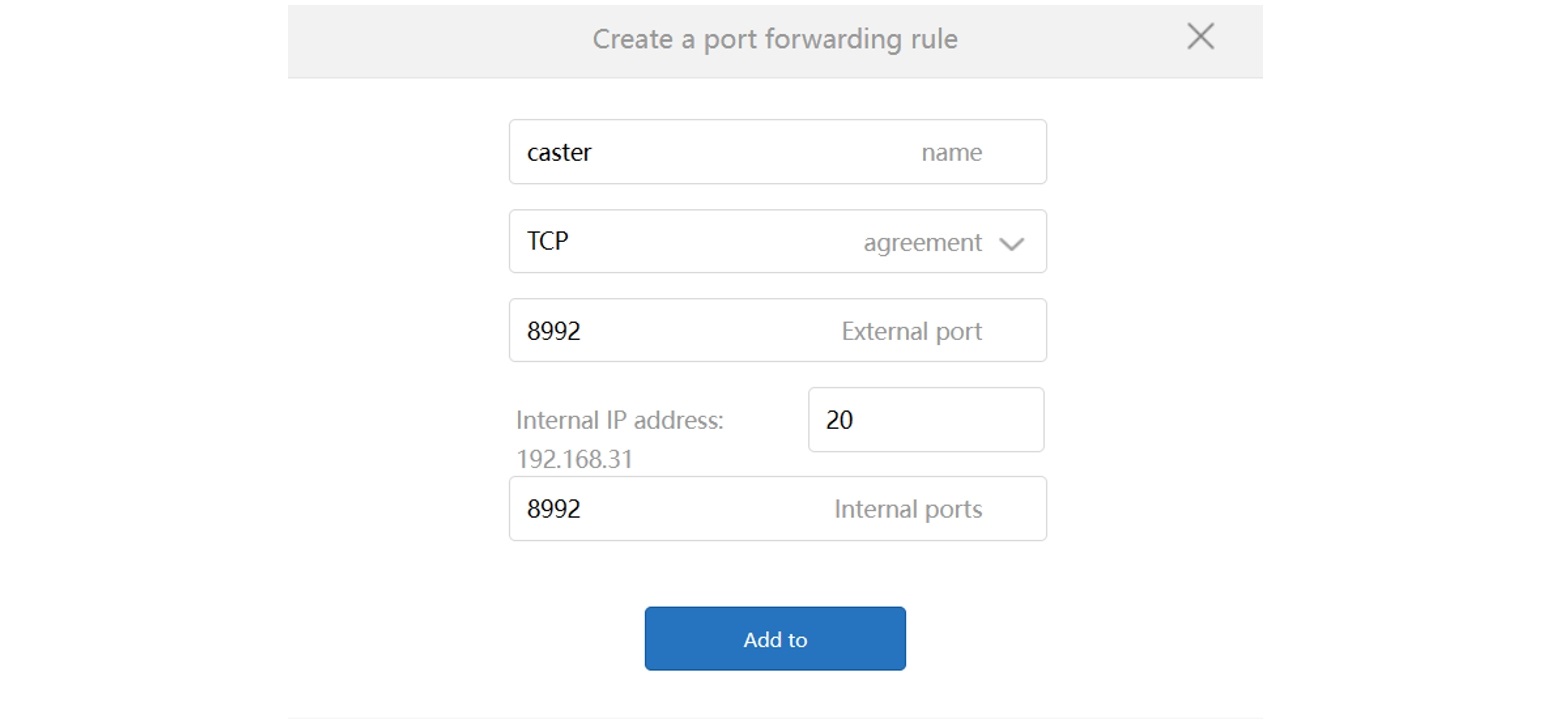Click the chevron arrow on protocol dropdown
This screenshot has width=1564, height=727.
point(1011,243)
